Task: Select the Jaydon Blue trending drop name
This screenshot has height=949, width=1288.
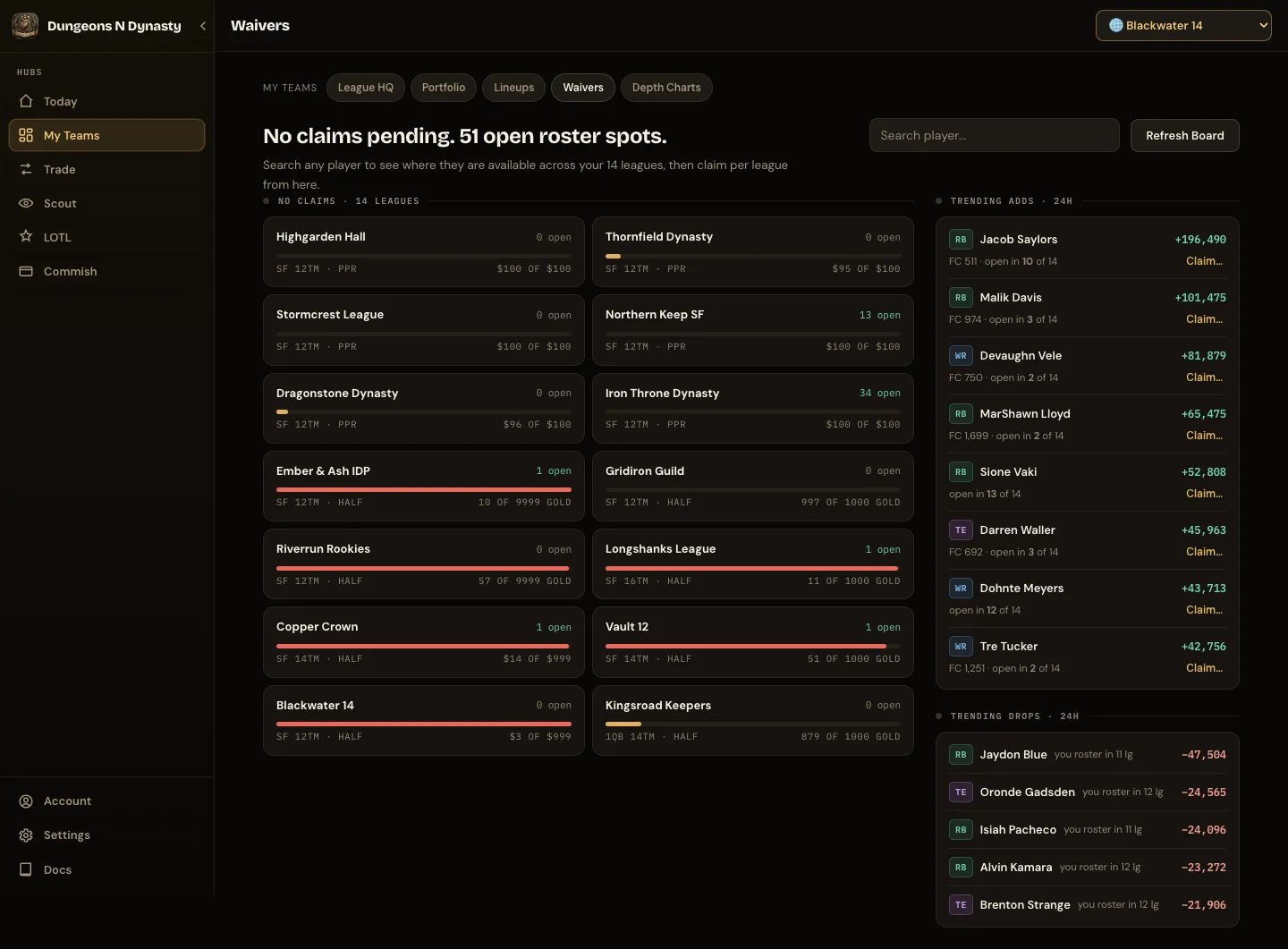Action: coord(1013,755)
